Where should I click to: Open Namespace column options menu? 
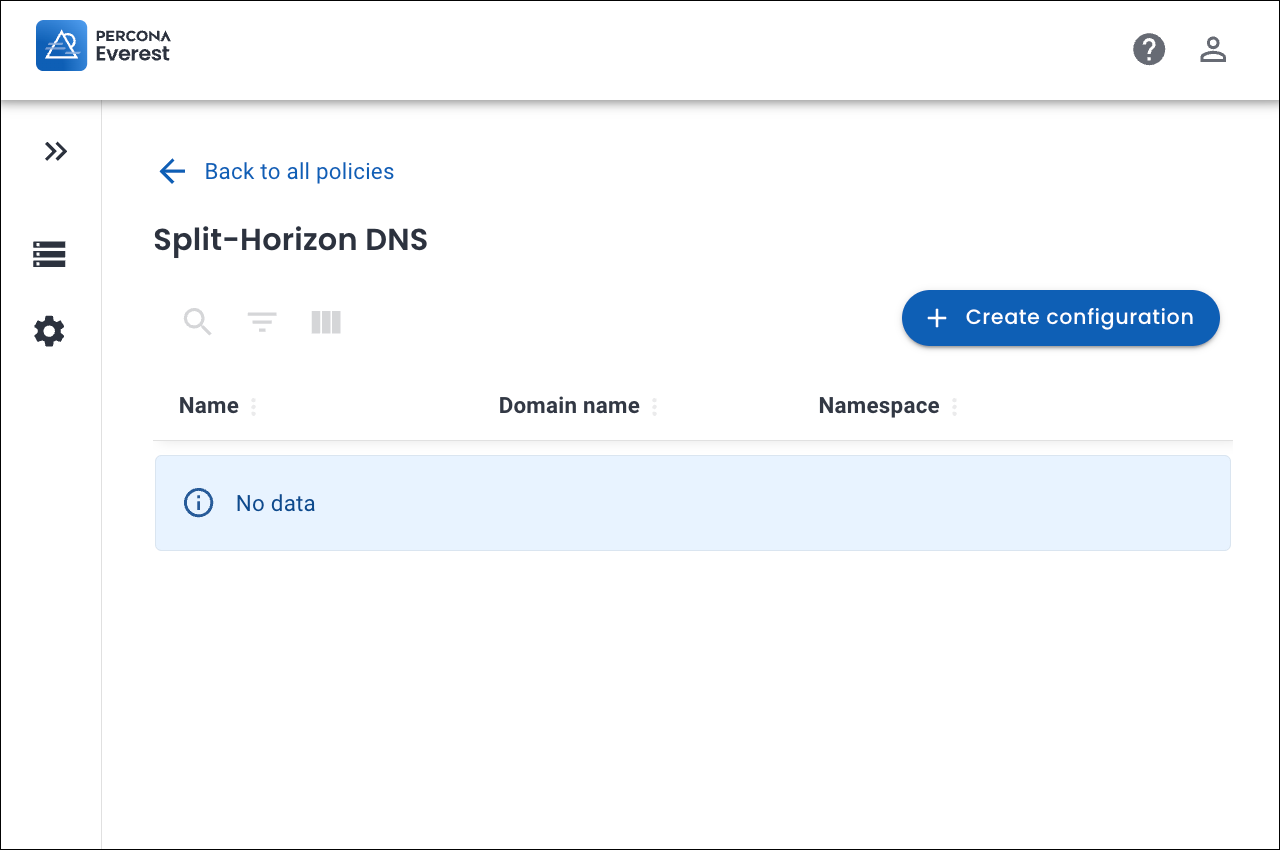[954, 407]
